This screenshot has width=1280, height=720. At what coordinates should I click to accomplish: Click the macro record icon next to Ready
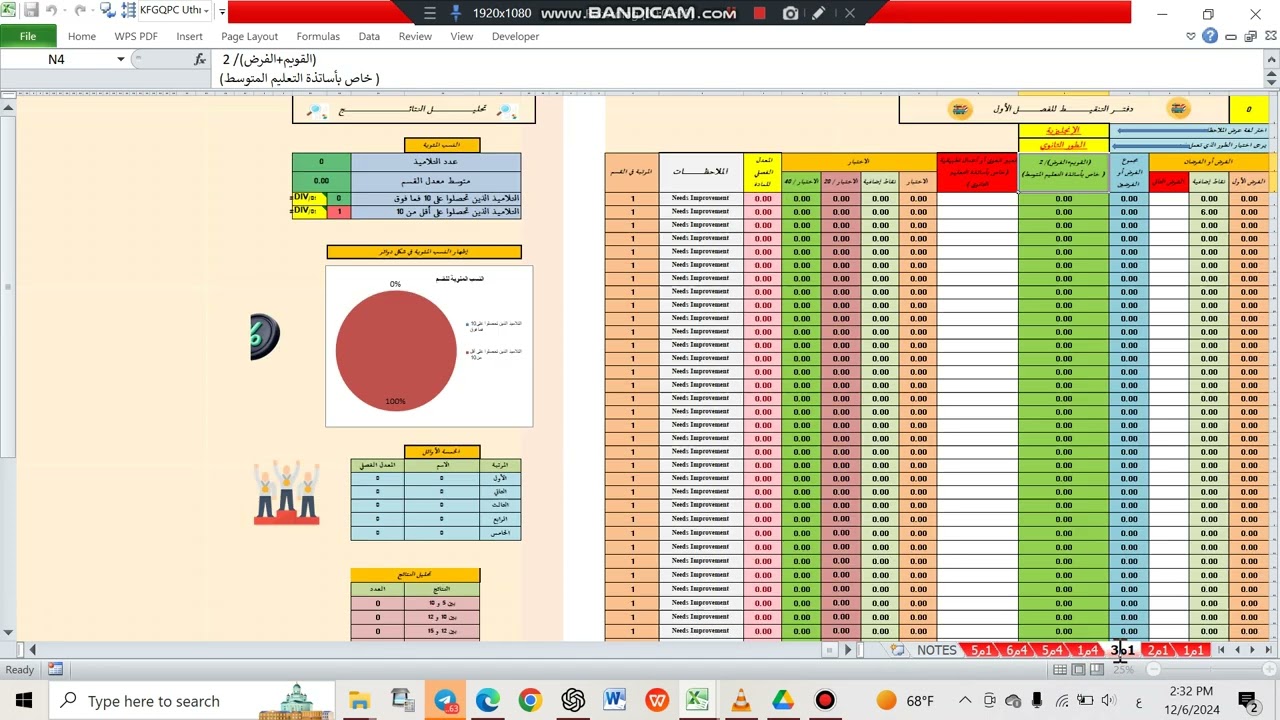[x=55, y=670]
